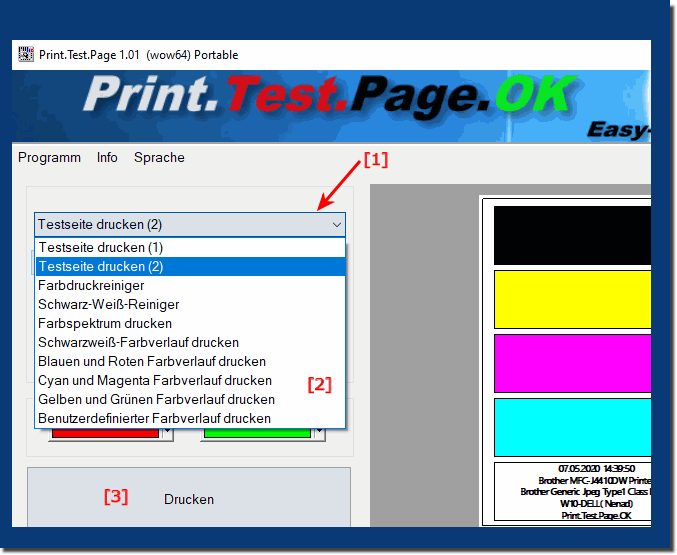677x555 pixels.
Task: Pick Blauen und Roten Farbverlauf drucken
Action: (190, 362)
